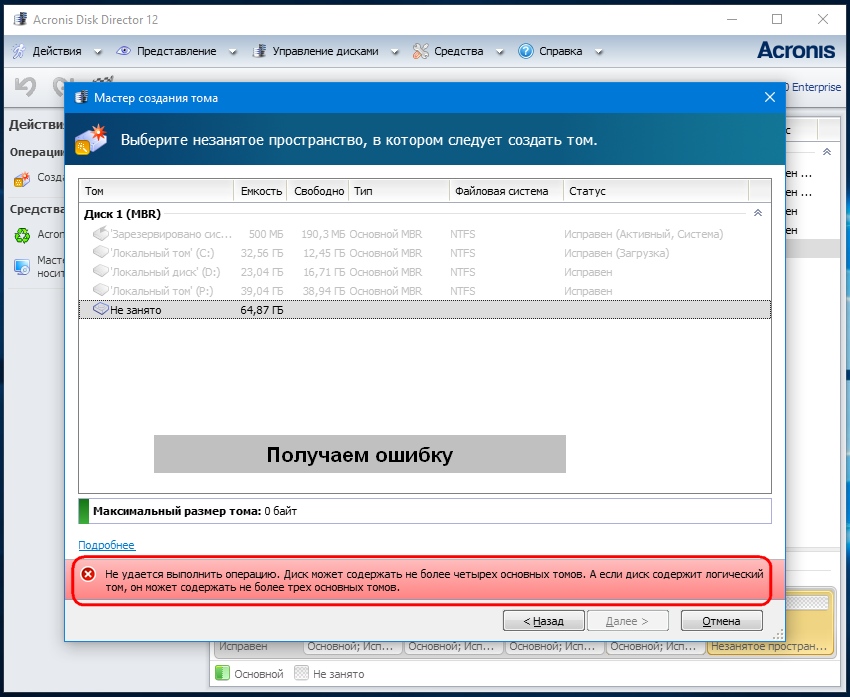The height and width of the screenshot is (697, 850).
Task: Click the Справка help icon
Action: (526, 51)
